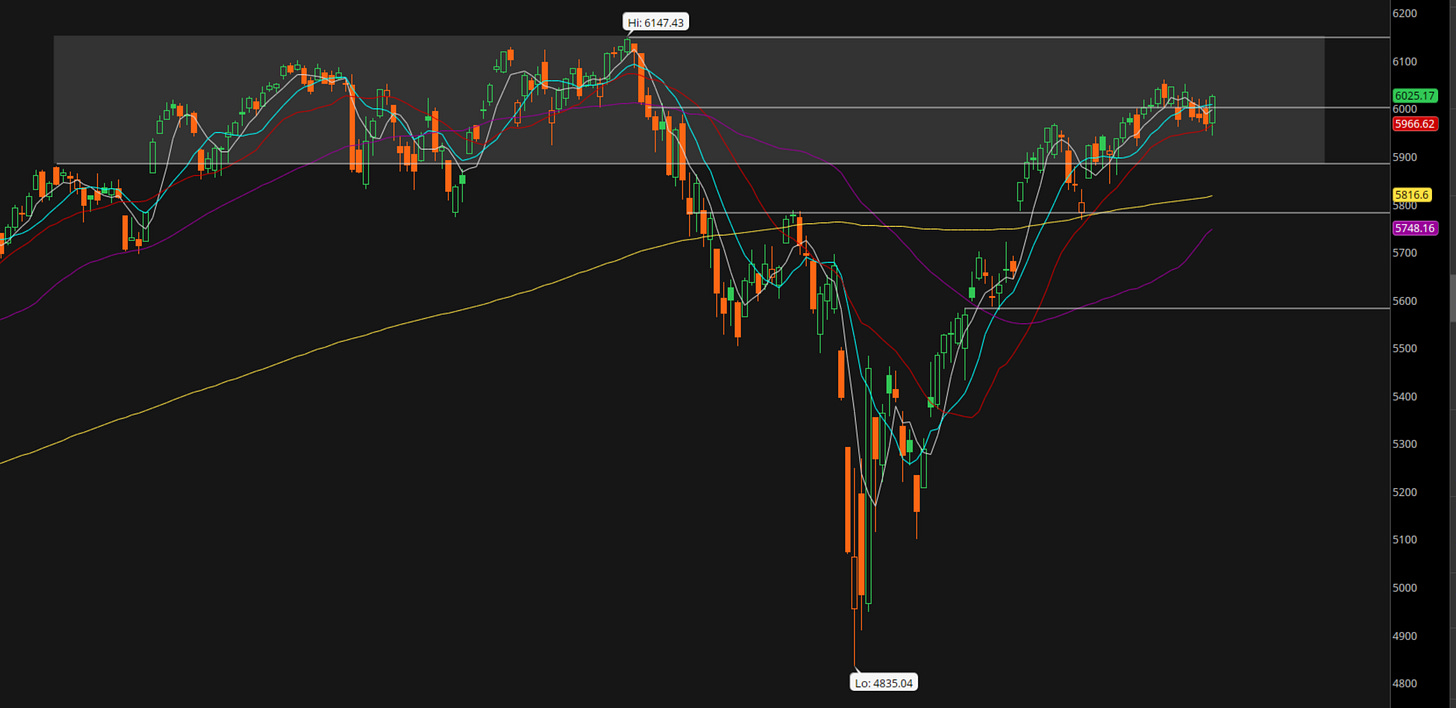Click the Hi: 6147.43 price label
The image size is (1456, 708).
click(x=658, y=22)
